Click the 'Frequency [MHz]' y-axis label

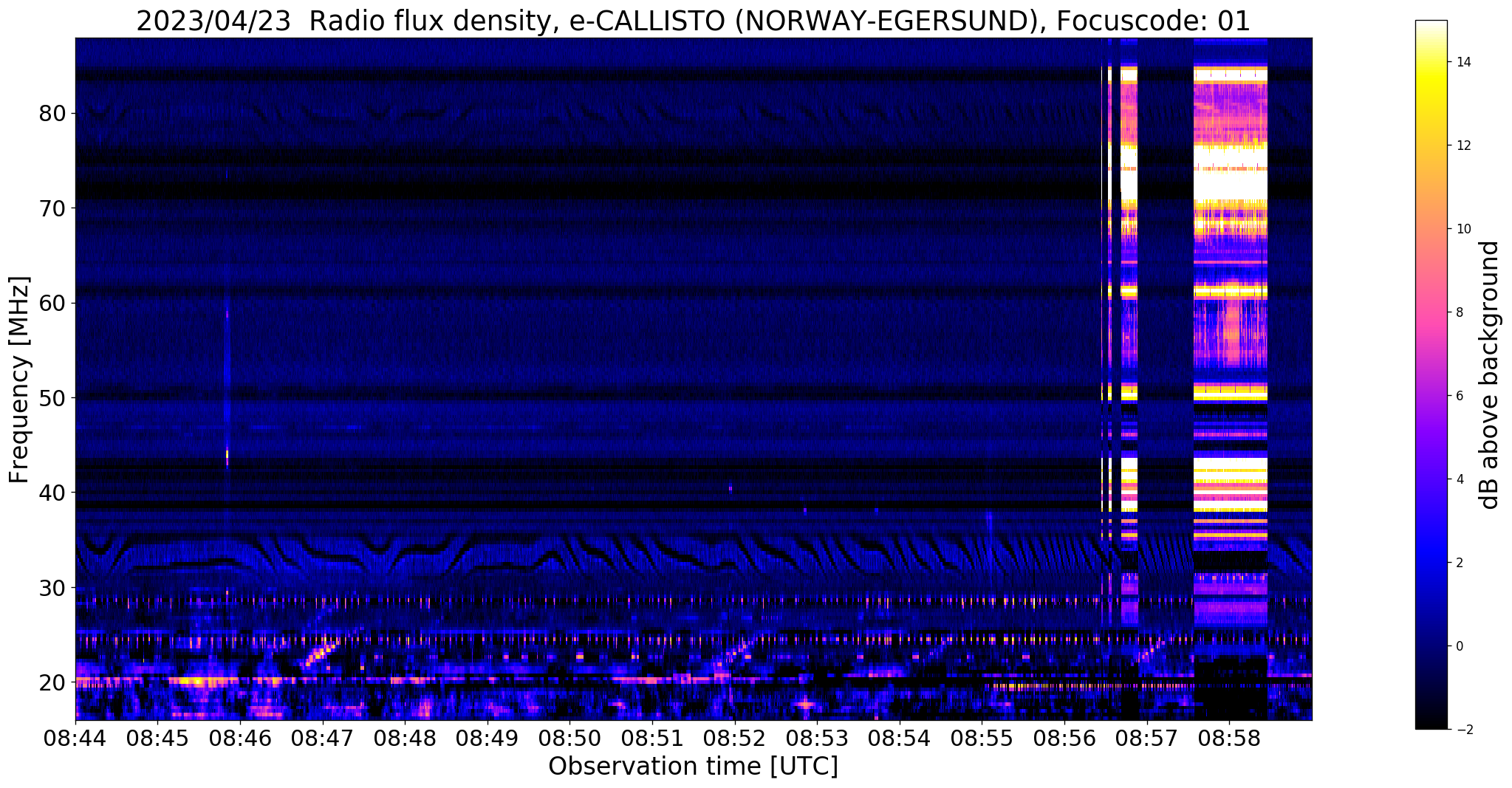tap(19, 380)
